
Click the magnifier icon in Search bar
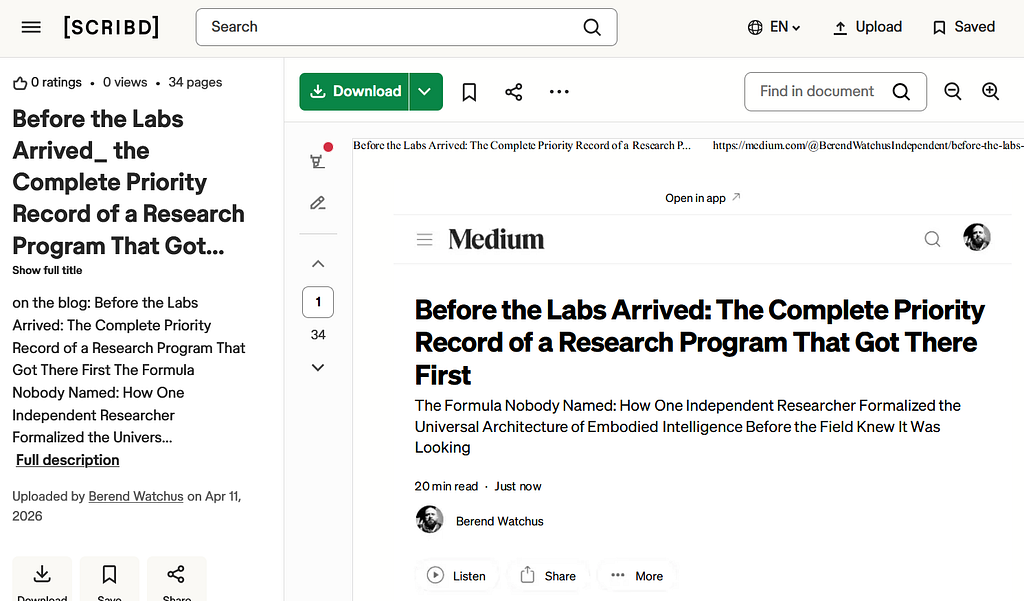click(x=592, y=27)
